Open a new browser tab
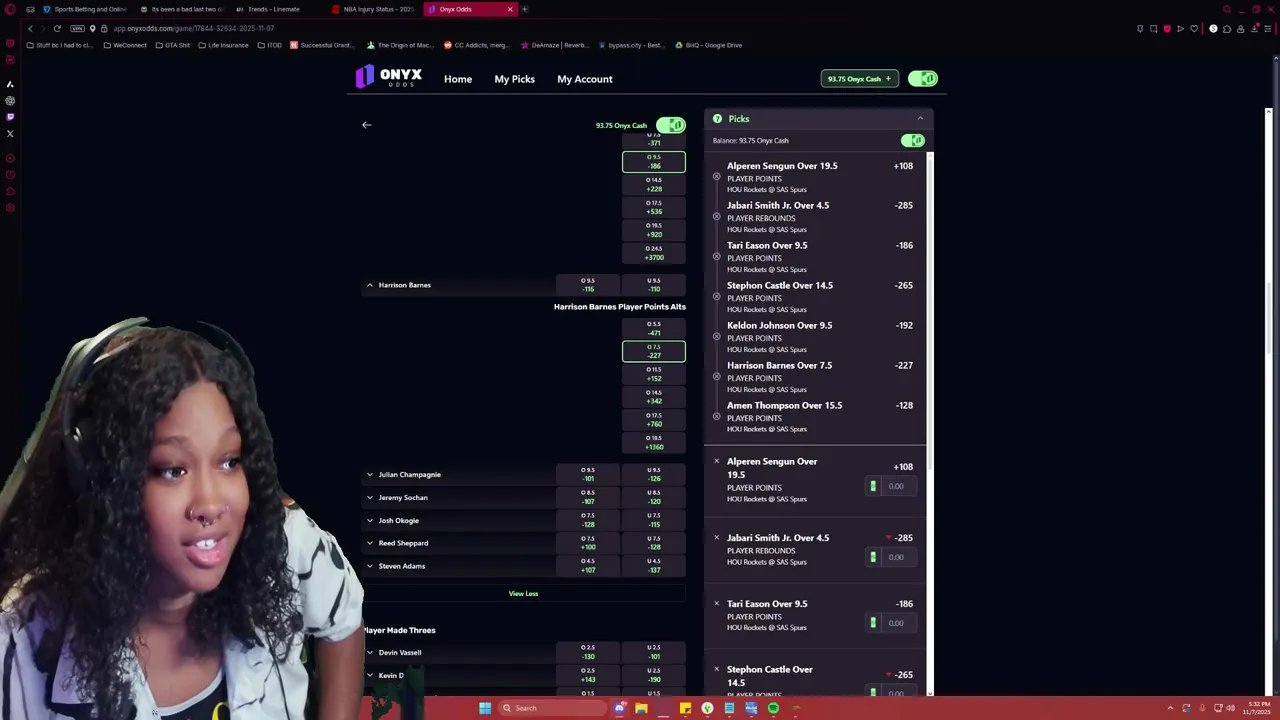Image resolution: width=1280 pixels, height=720 pixels. point(525,9)
